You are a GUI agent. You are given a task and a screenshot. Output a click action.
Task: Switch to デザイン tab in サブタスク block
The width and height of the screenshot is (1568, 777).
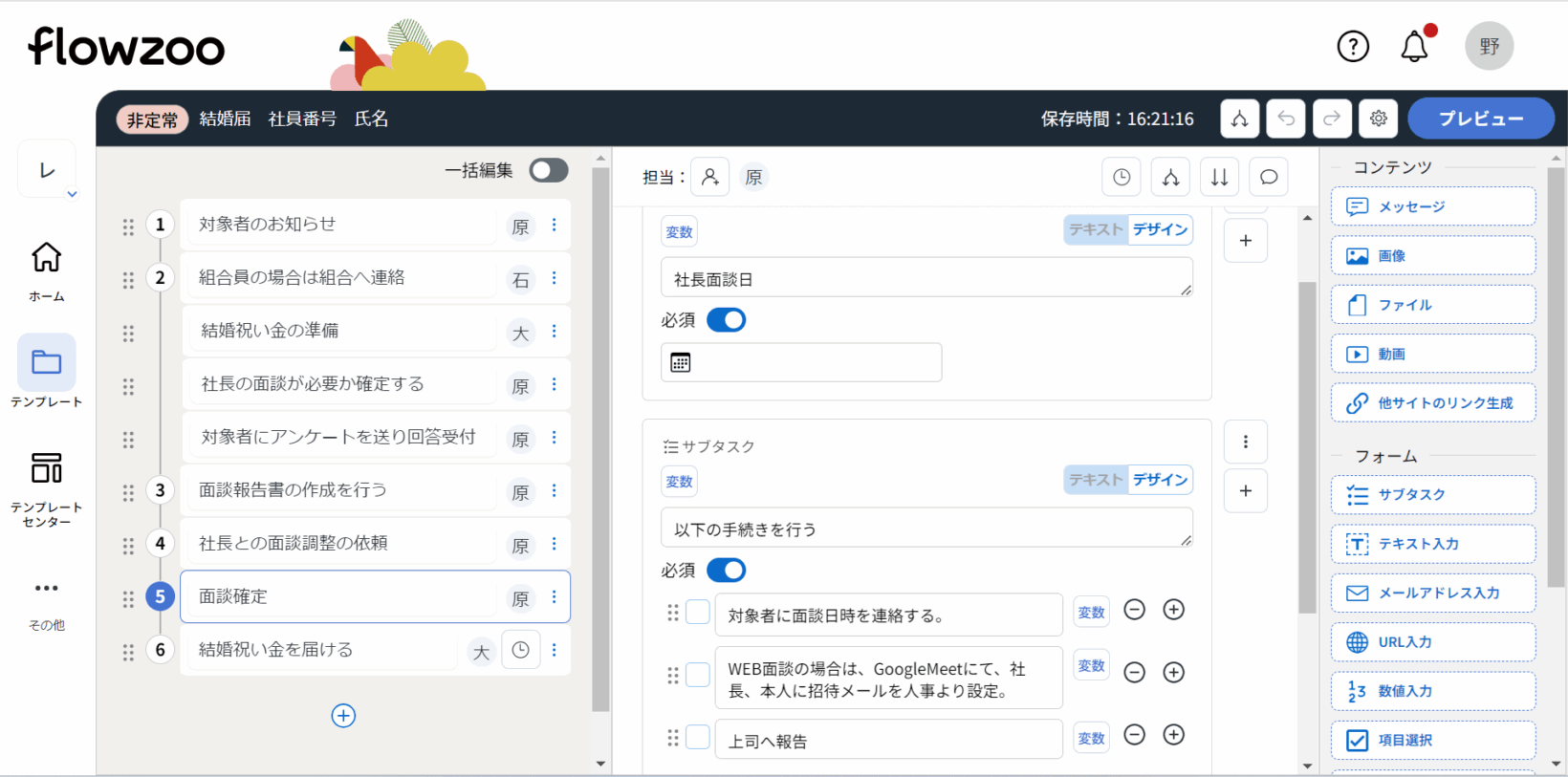point(1160,480)
